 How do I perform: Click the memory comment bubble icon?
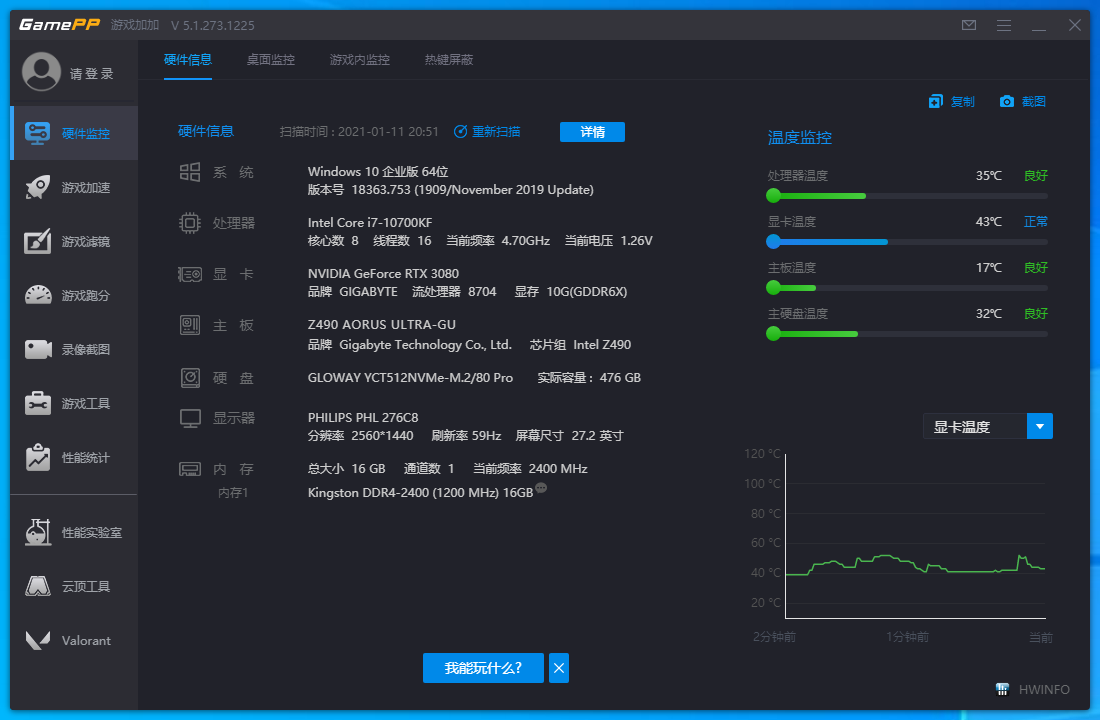[541, 488]
